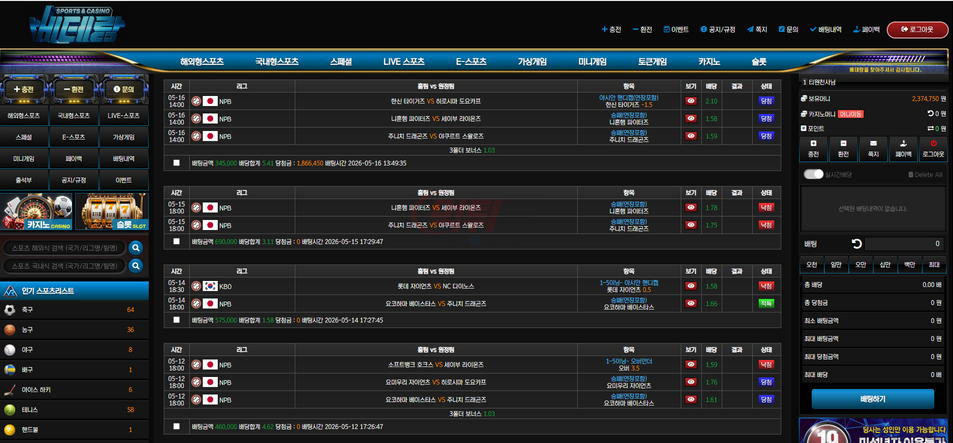This screenshot has height=443, width=953.
Task: Add 십만 to the bet amount
Action: click(885, 264)
